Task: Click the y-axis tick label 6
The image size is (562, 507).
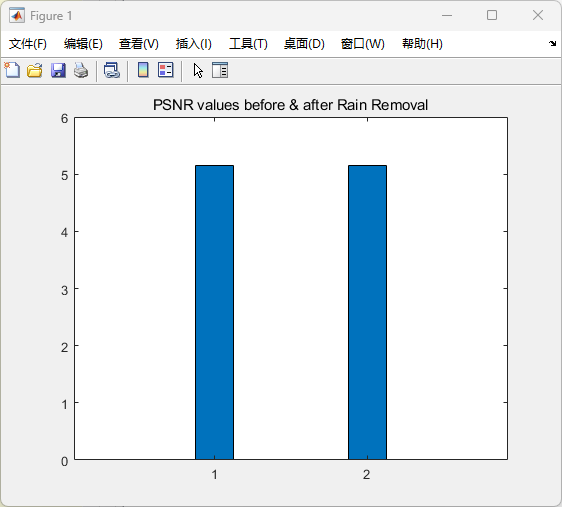Action: pyautogui.click(x=65, y=119)
